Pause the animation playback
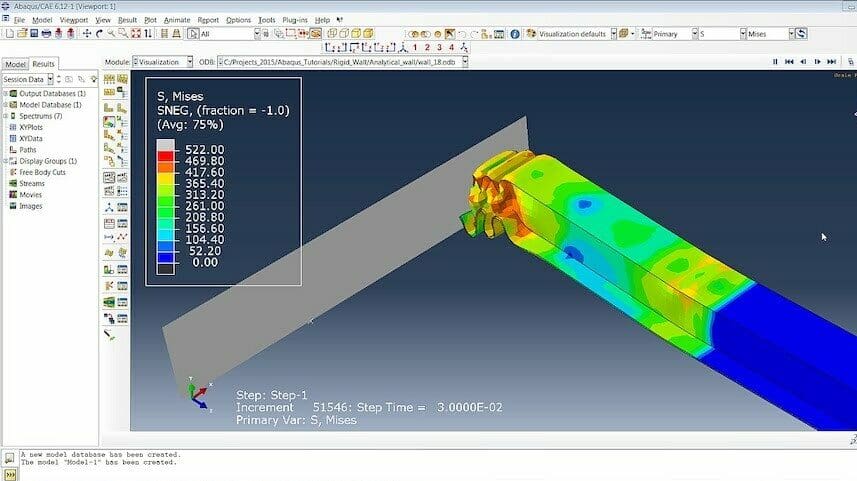This screenshot has height=481, width=857. pos(775,62)
